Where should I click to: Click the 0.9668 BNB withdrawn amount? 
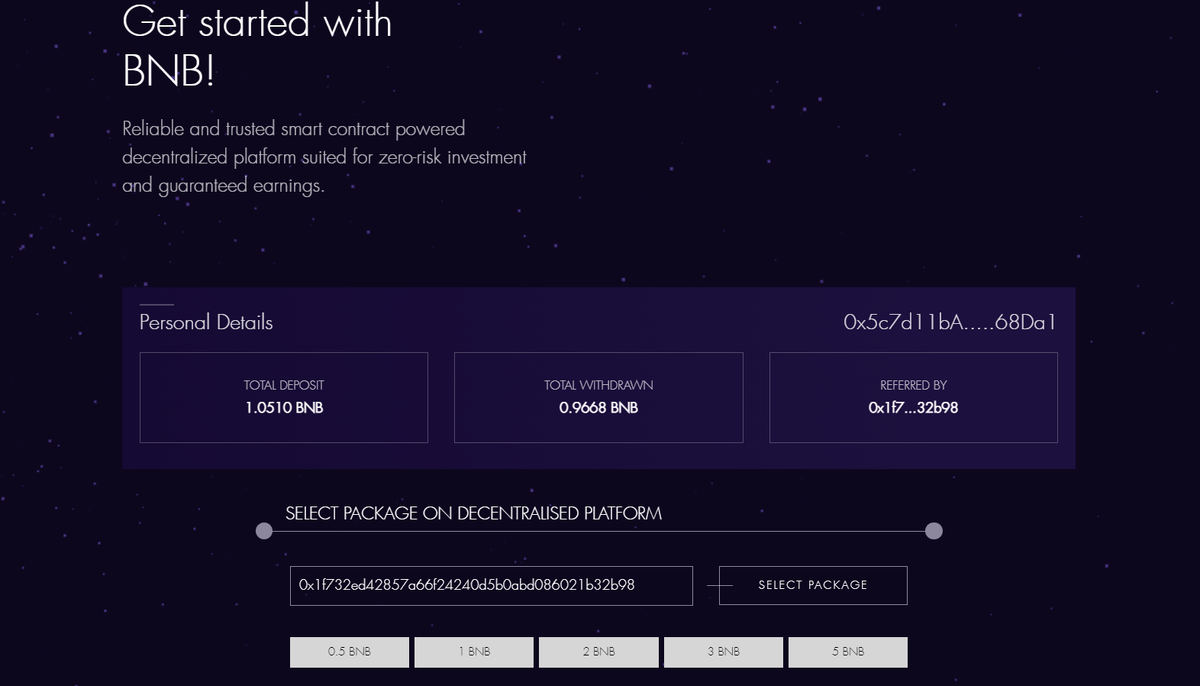click(598, 408)
